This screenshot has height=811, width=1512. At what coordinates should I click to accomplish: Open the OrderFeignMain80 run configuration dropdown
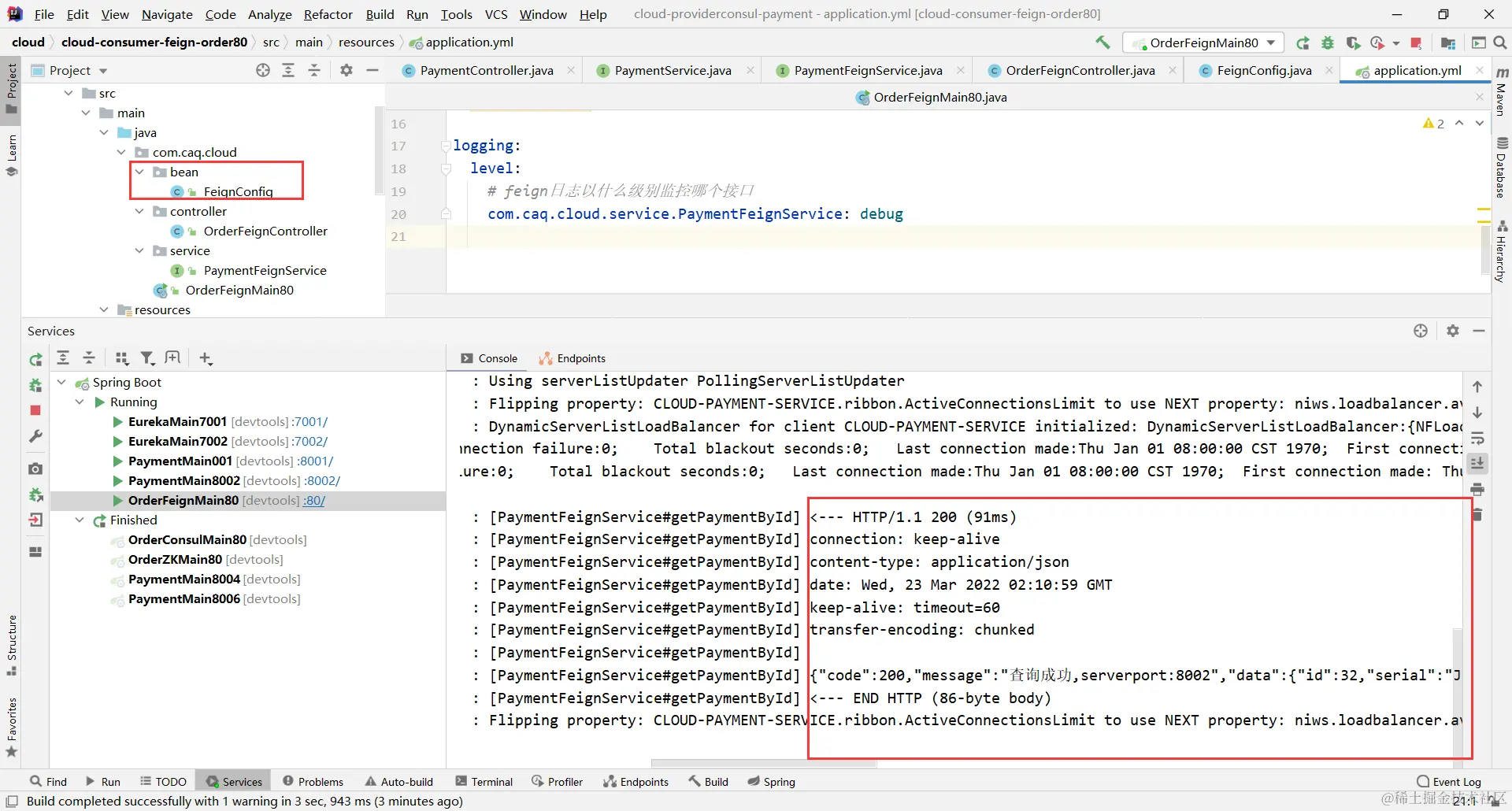[1203, 43]
